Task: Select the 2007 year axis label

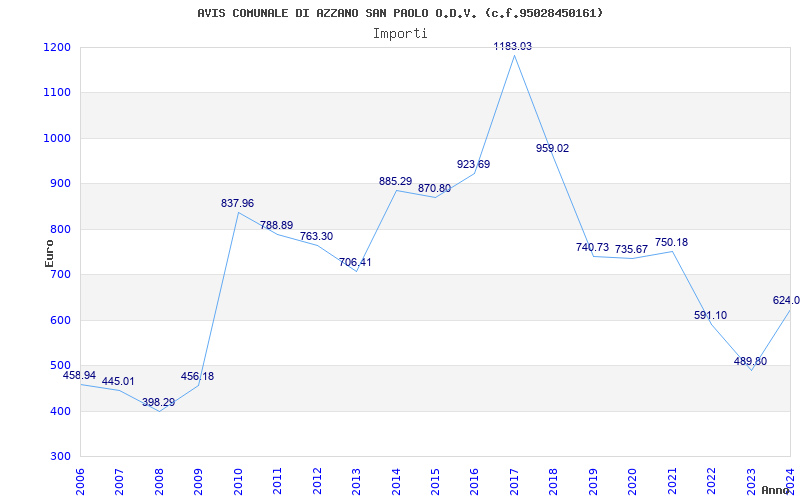Action: (119, 482)
